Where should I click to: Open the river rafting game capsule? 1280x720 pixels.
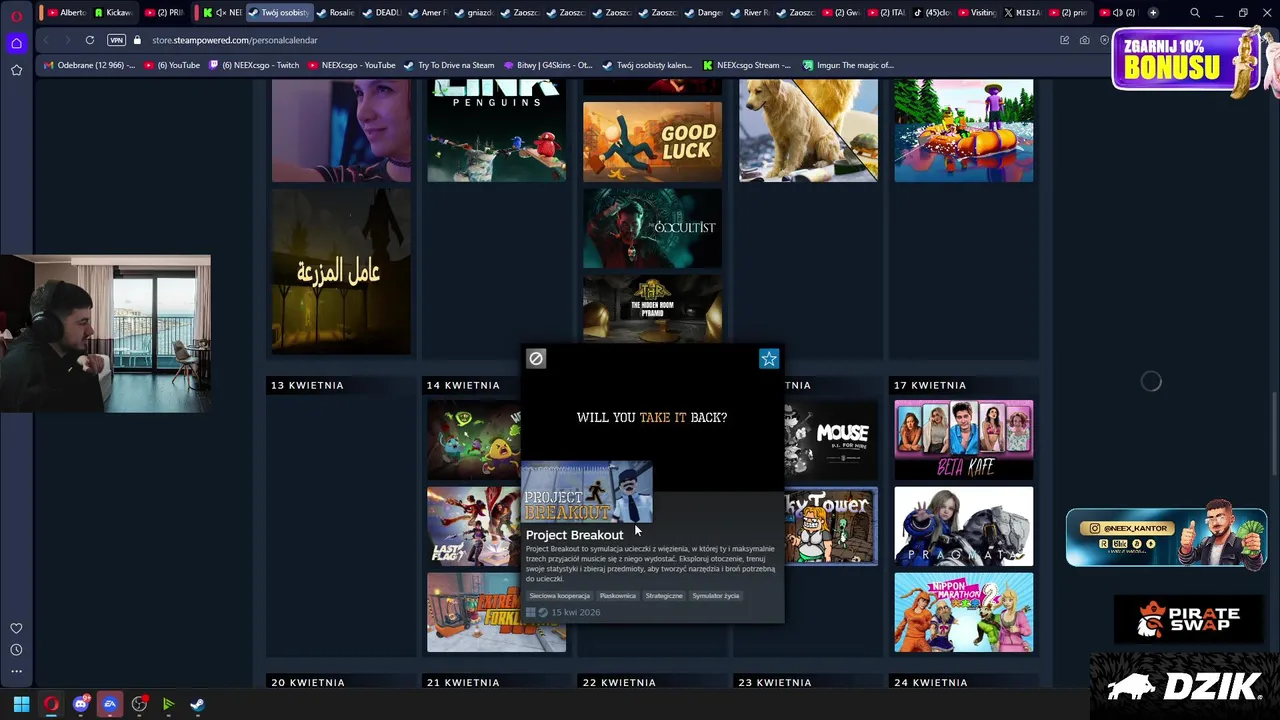(964, 131)
